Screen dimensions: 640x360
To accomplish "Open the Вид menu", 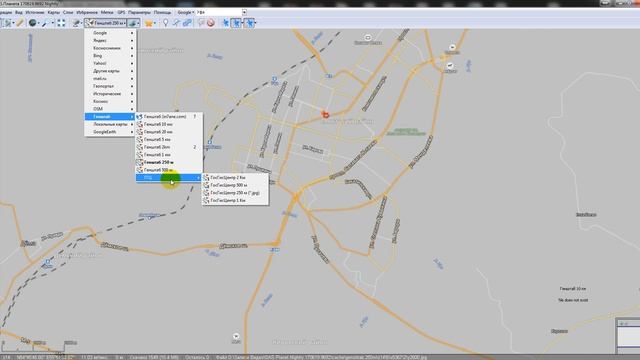I will coord(19,12).
